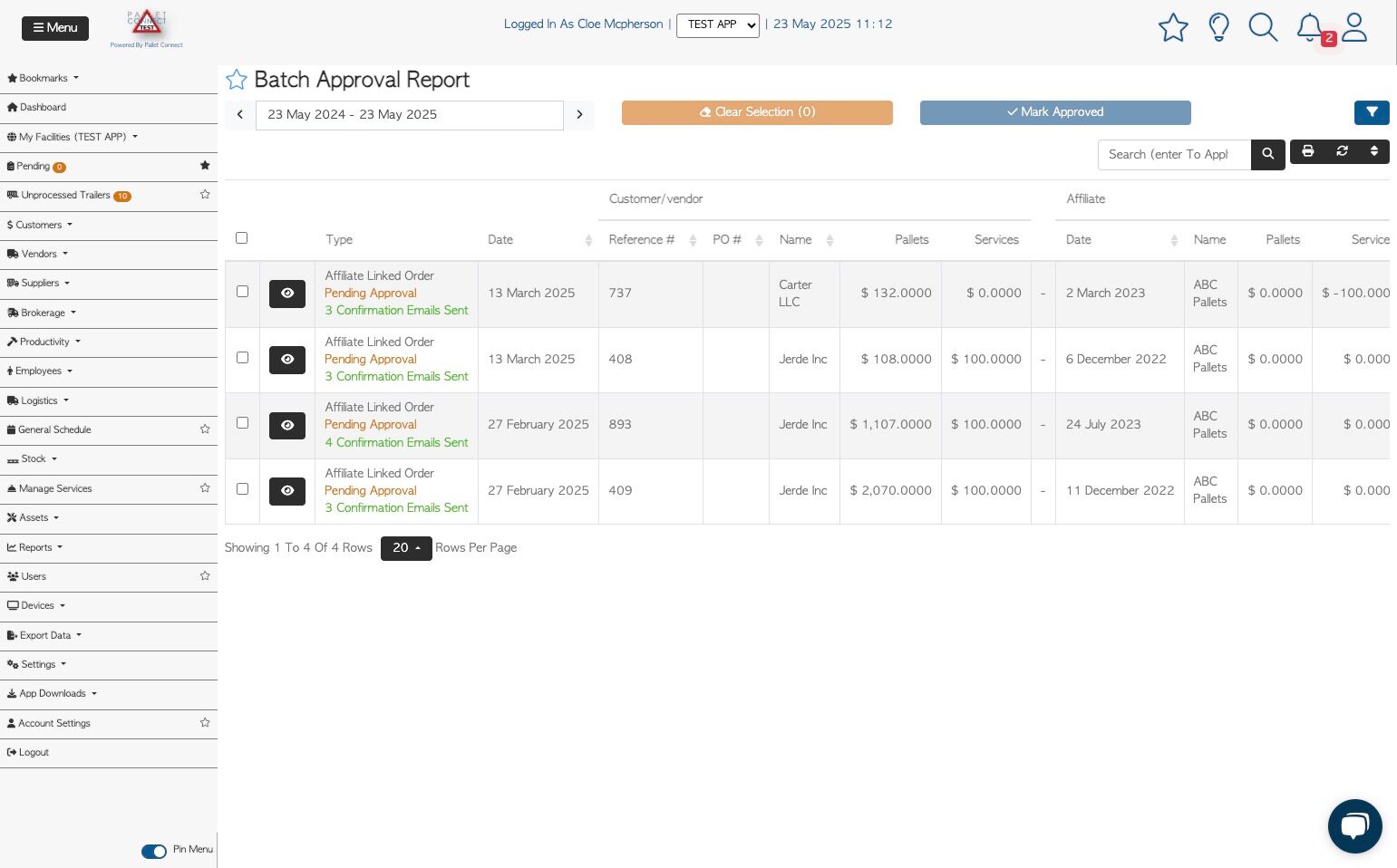Print the report table

(x=1308, y=151)
